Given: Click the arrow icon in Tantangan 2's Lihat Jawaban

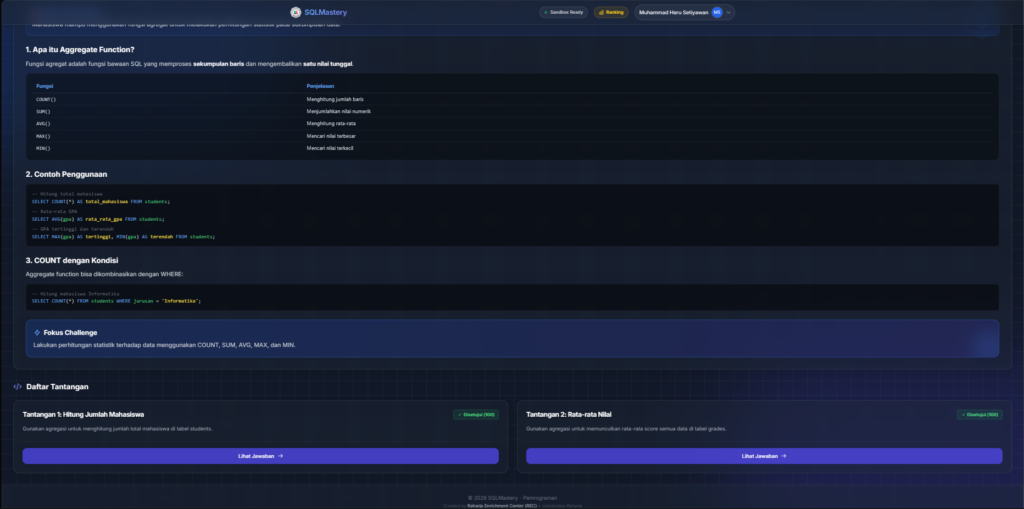Looking at the screenshot, I should point(784,456).
